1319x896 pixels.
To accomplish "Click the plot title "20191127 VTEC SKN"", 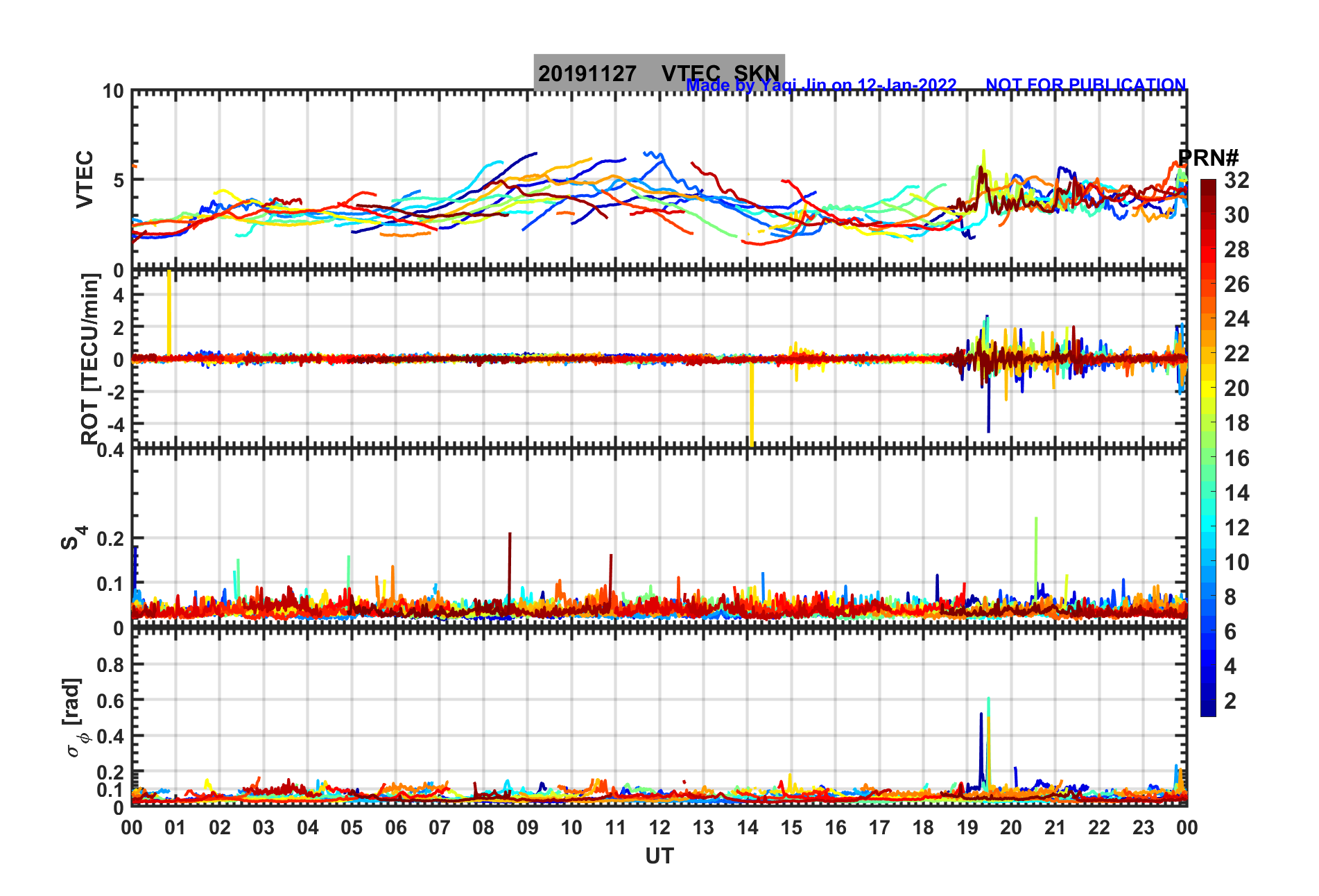I will pyautogui.click(x=659, y=73).
